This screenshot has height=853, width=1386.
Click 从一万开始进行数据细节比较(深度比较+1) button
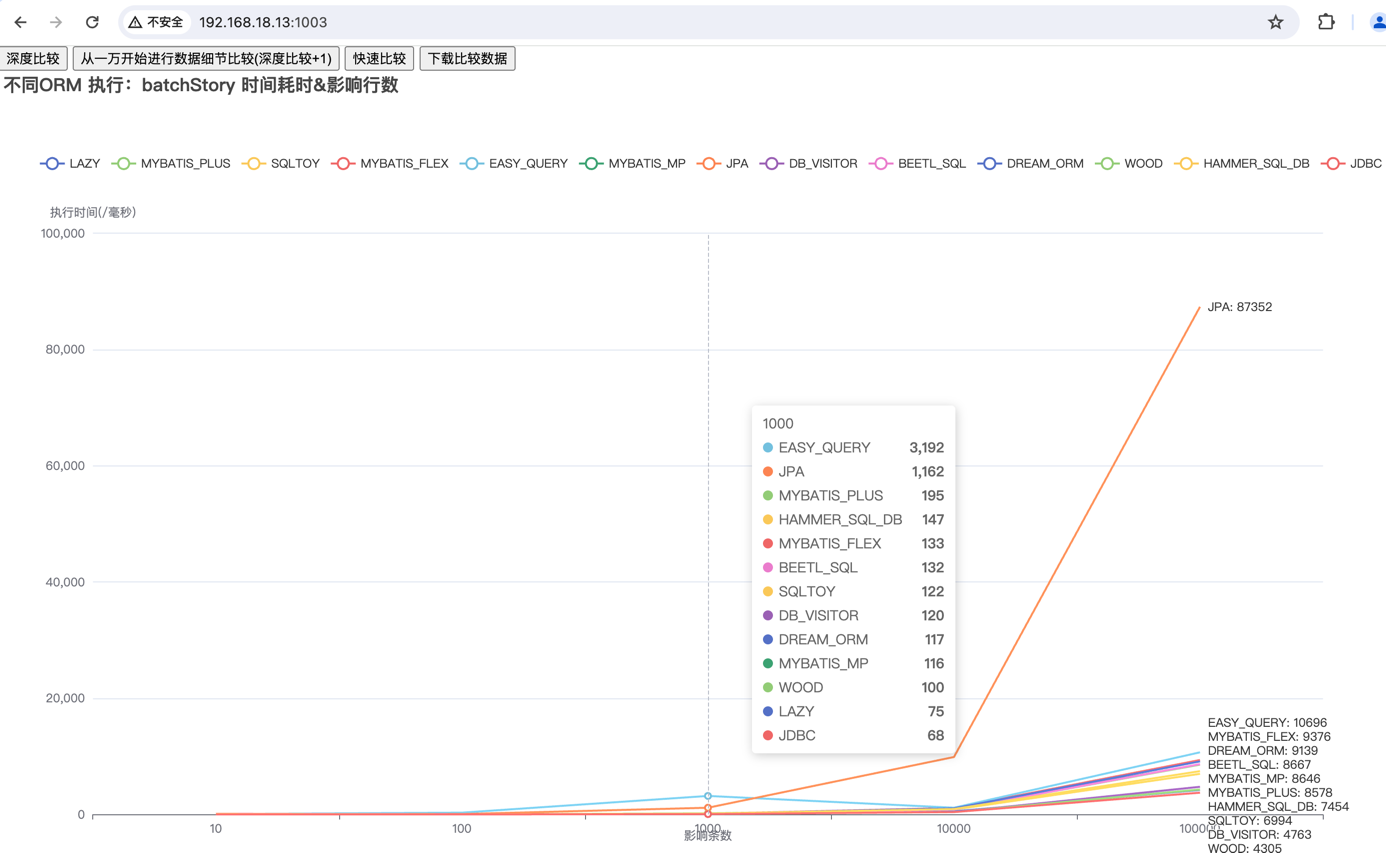(206, 59)
